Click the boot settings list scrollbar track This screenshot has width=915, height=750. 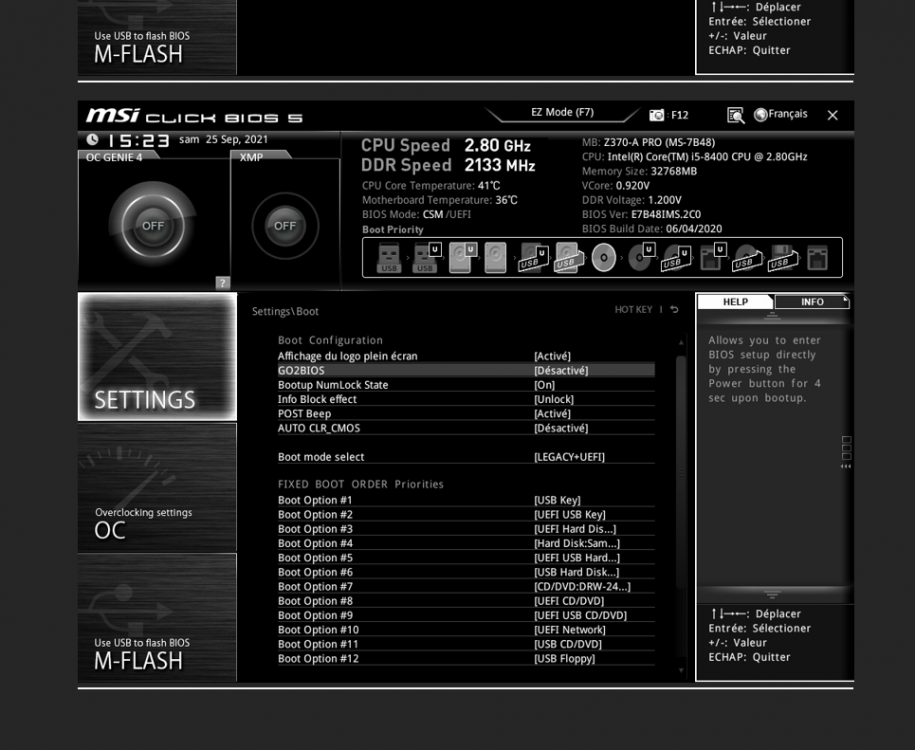681,507
